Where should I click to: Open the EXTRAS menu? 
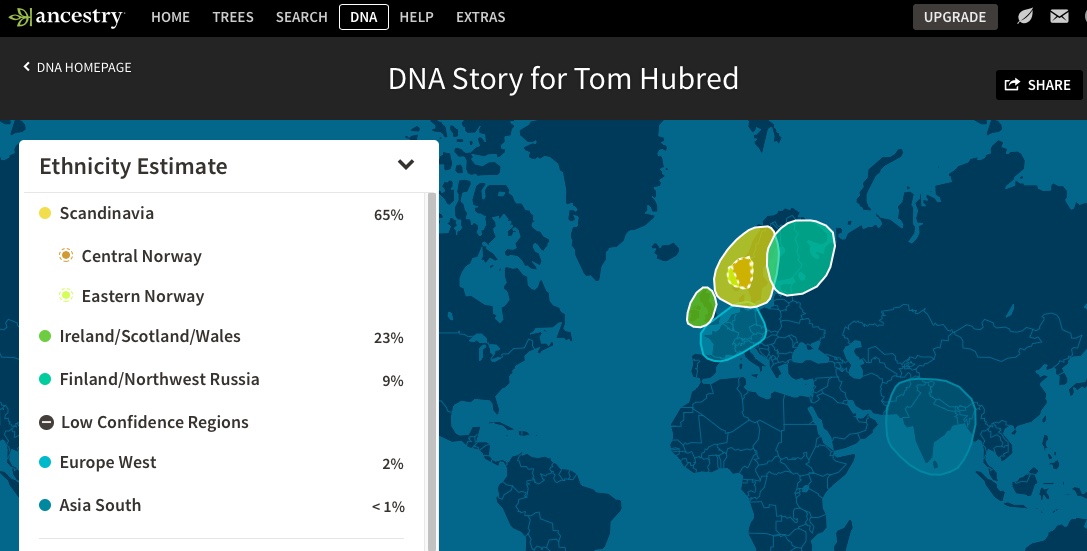point(480,17)
